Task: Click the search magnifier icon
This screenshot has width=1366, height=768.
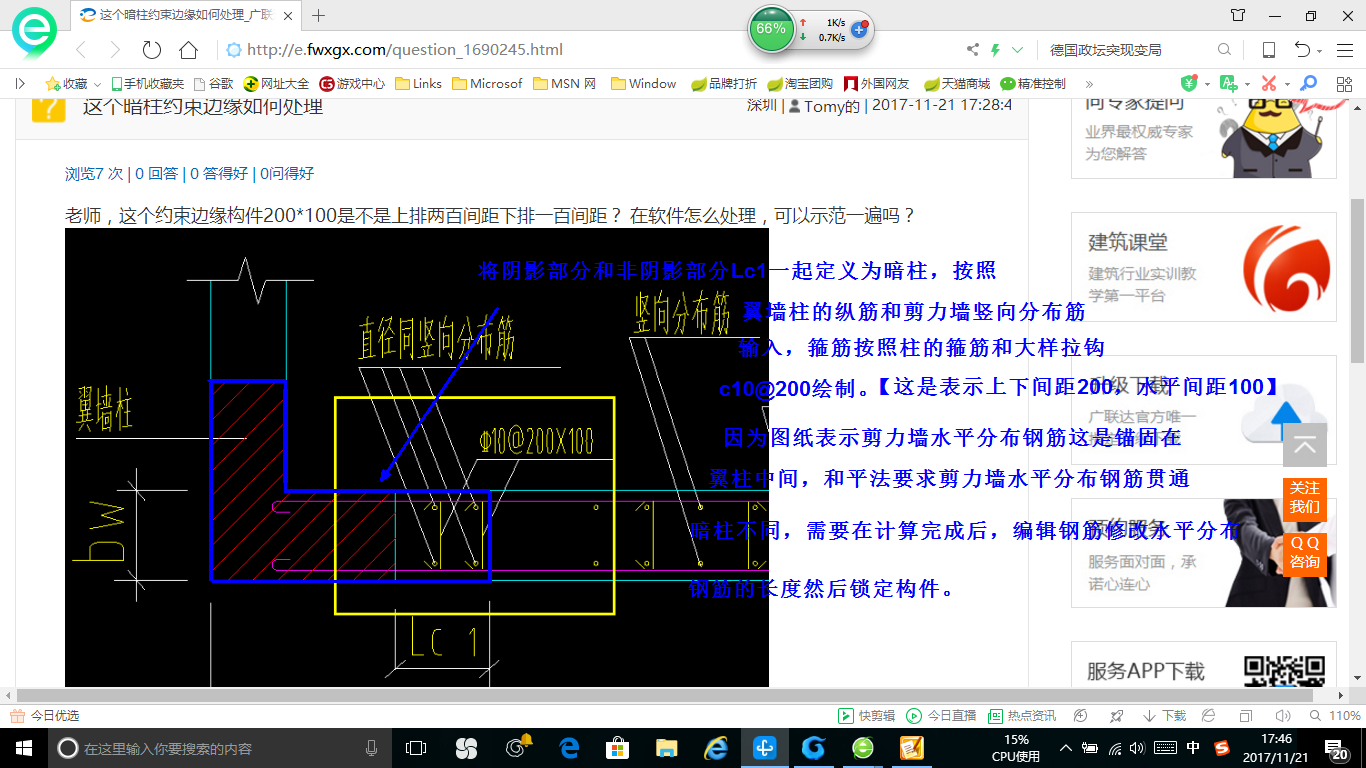Action: pos(1225,50)
